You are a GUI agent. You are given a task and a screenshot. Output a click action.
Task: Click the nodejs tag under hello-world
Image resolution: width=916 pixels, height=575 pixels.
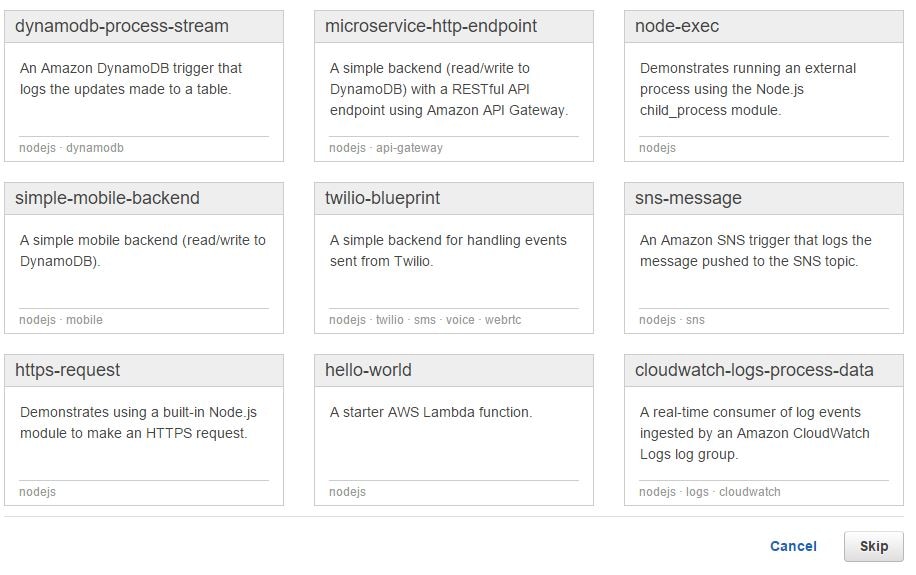(x=347, y=492)
